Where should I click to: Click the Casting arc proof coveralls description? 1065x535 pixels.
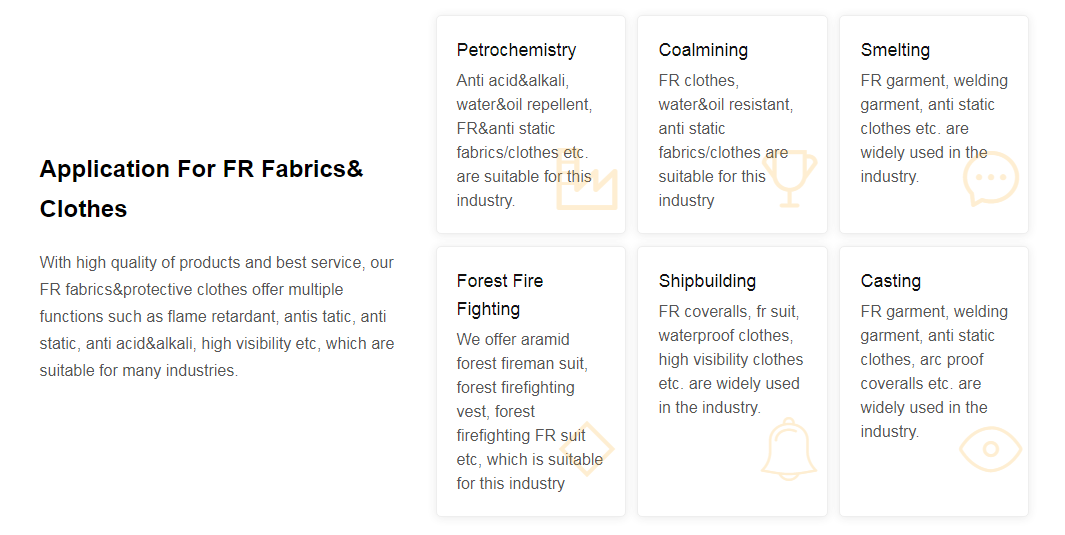[934, 371]
